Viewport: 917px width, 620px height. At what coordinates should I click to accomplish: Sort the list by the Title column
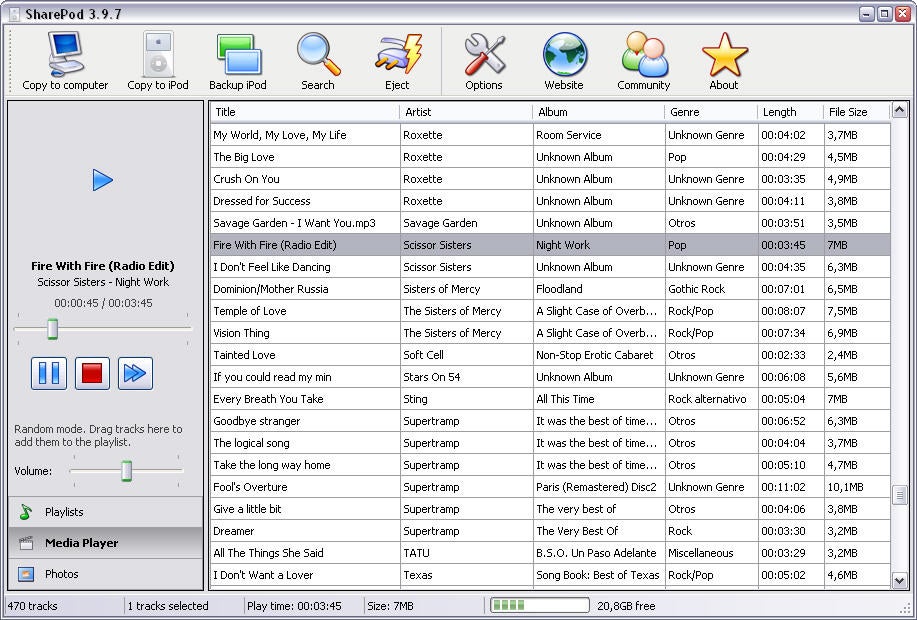click(304, 112)
